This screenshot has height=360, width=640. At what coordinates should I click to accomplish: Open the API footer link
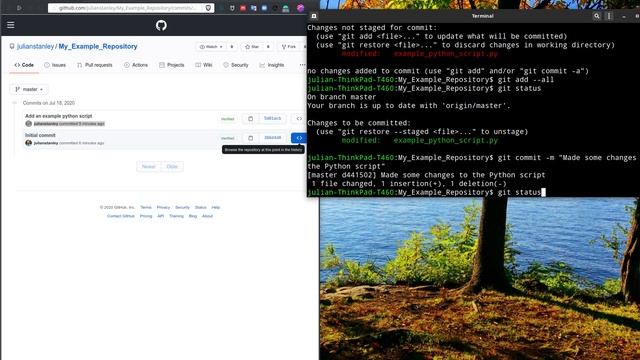point(160,216)
